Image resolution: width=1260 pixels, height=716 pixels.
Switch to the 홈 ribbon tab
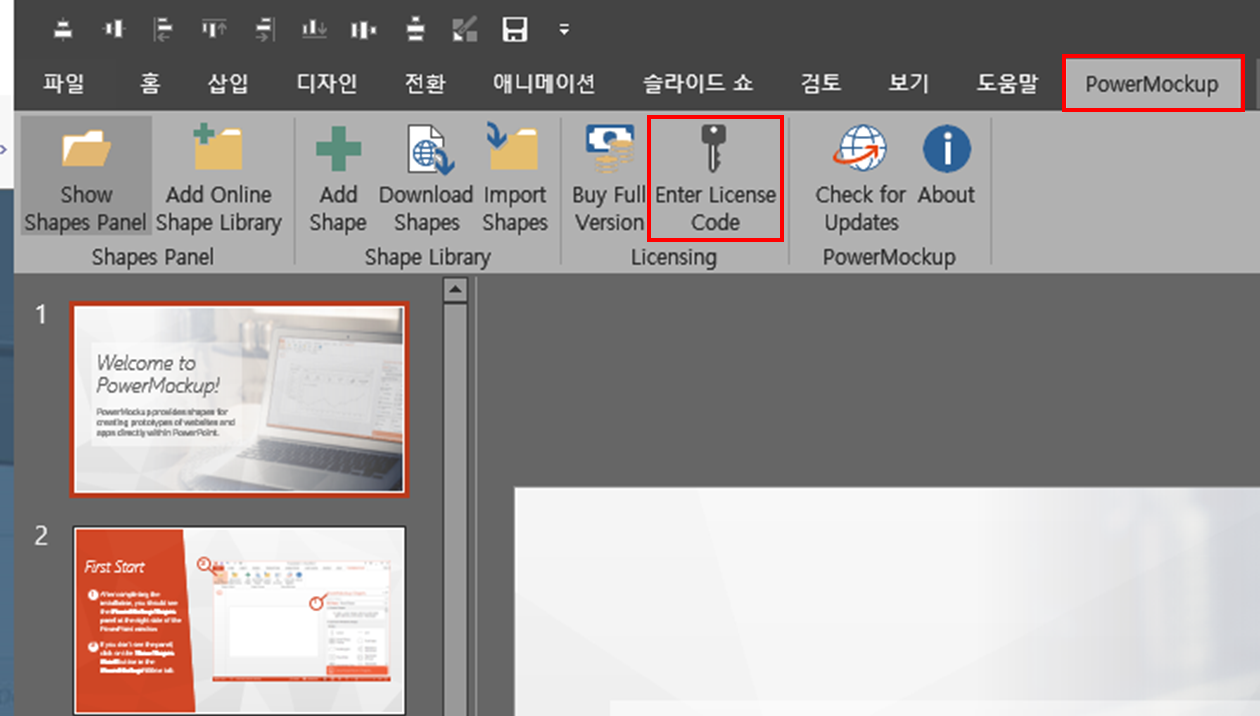150,84
